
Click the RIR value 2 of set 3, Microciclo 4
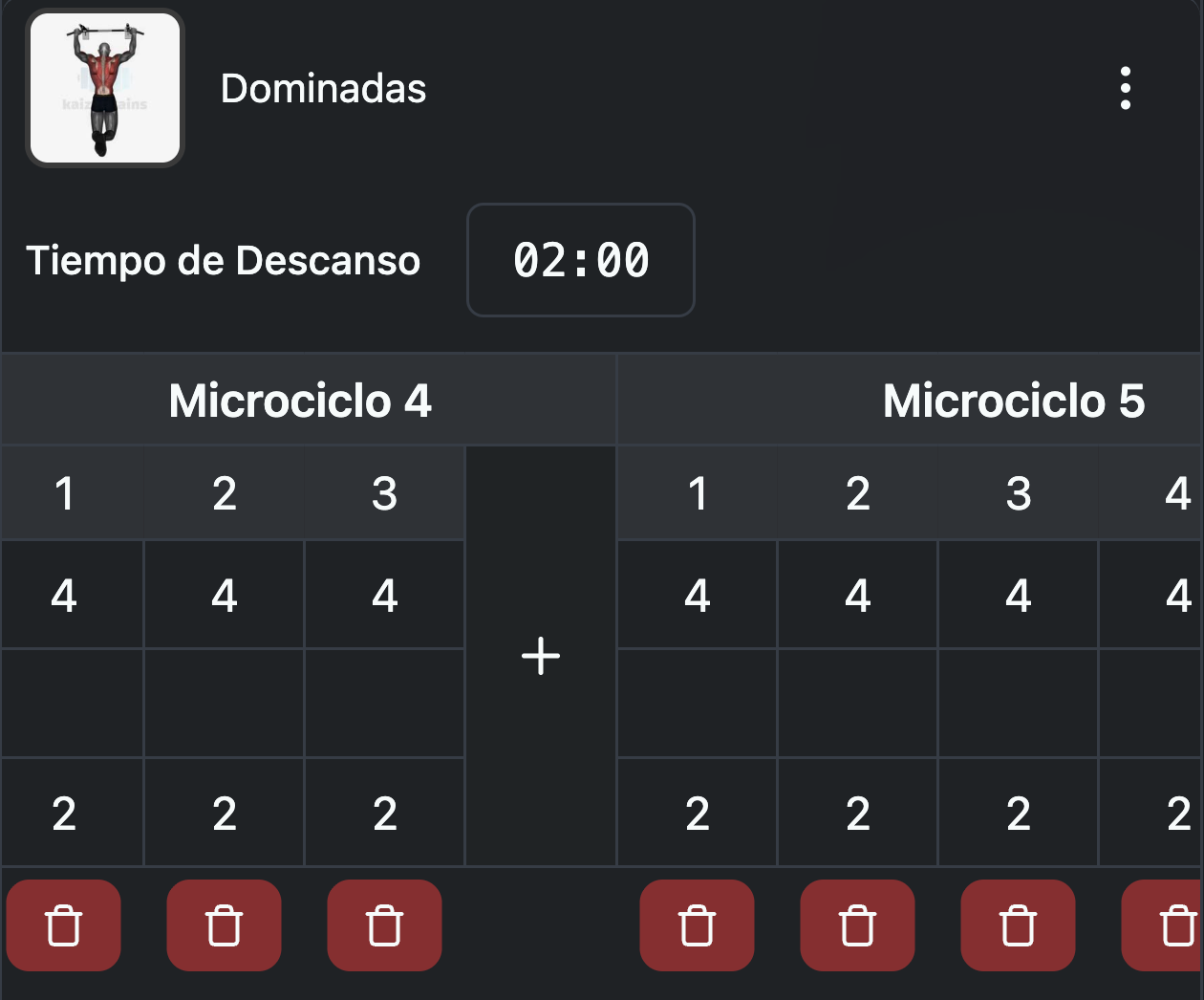384,812
